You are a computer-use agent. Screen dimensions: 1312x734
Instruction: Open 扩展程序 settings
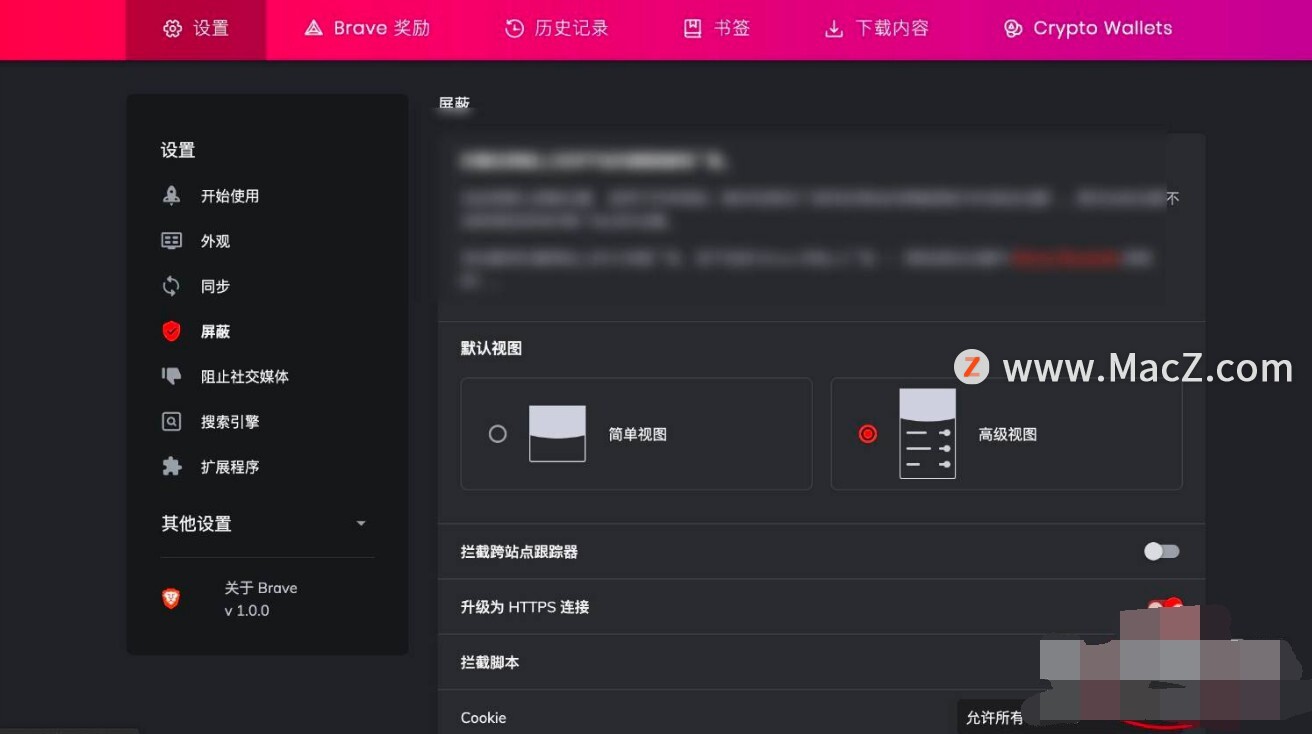click(230, 467)
